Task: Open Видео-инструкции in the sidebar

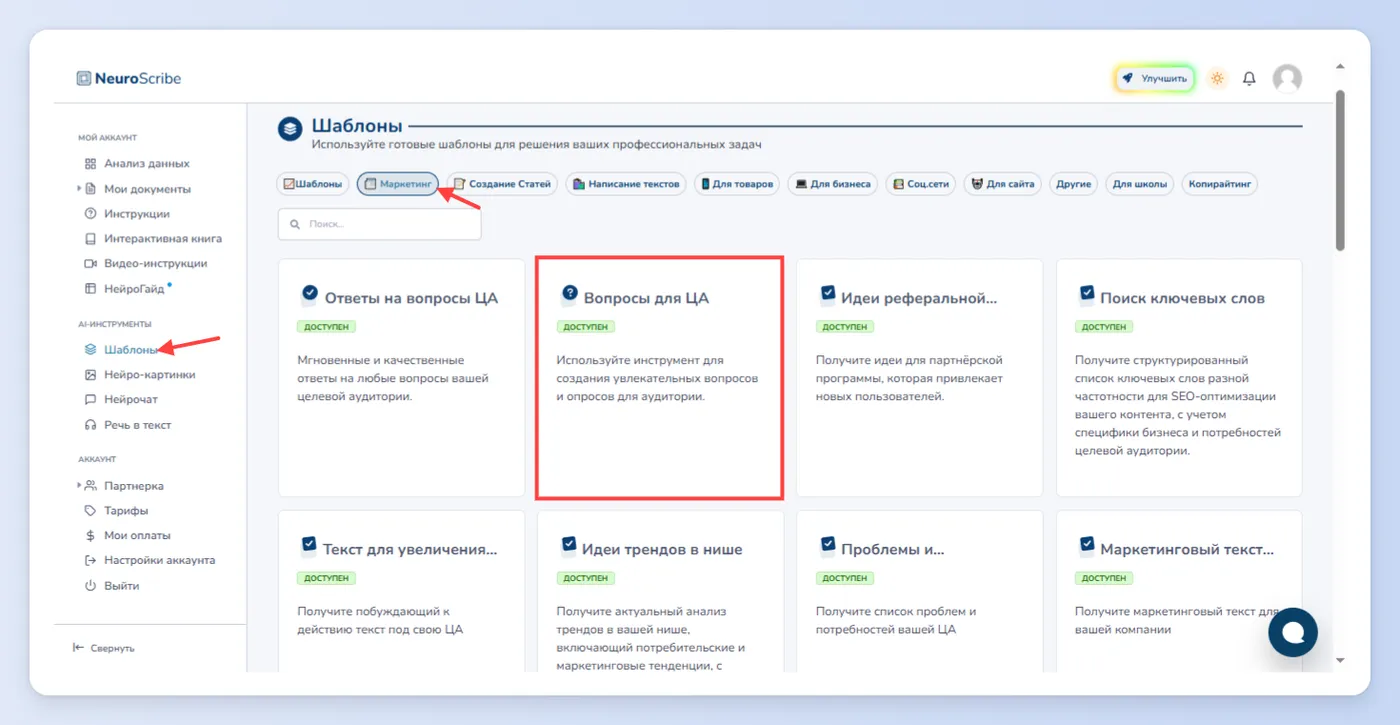Action: 146,264
